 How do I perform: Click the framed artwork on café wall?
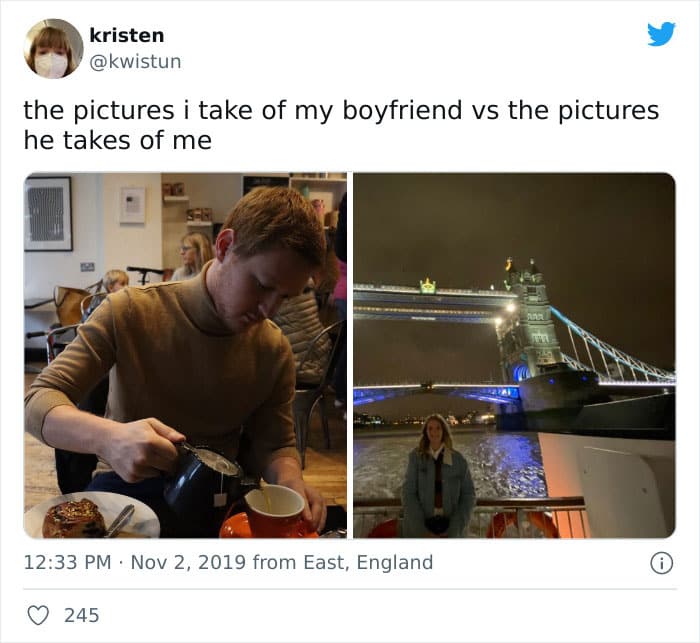click(48, 214)
